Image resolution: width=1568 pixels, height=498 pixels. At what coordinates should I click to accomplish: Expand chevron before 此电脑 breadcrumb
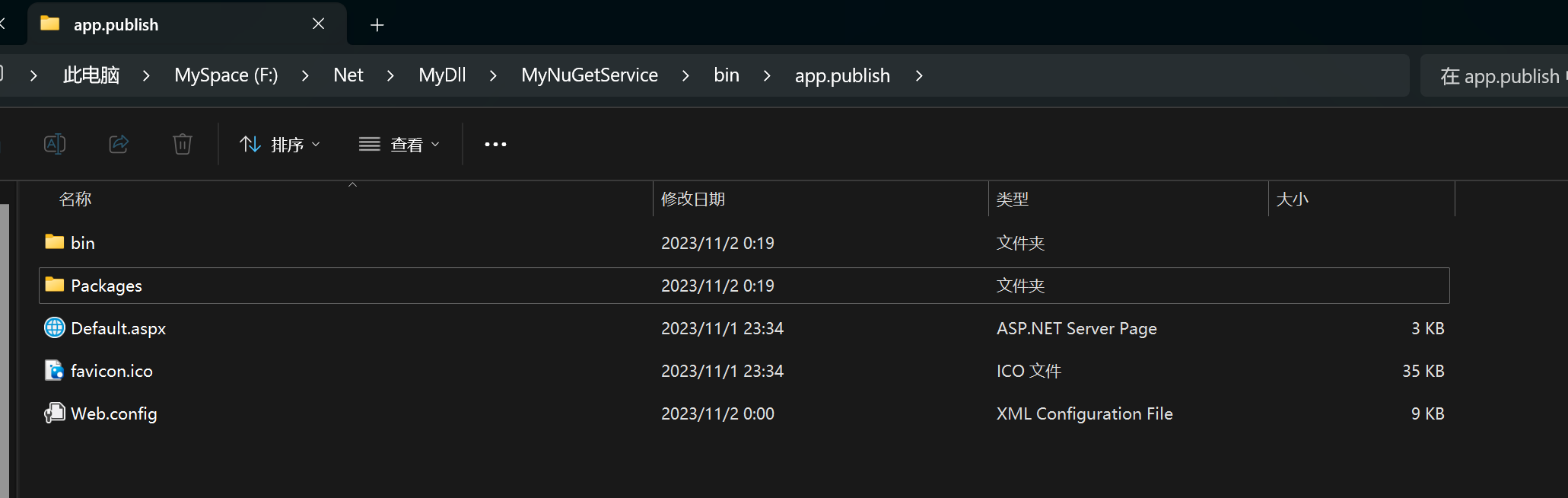(33, 75)
